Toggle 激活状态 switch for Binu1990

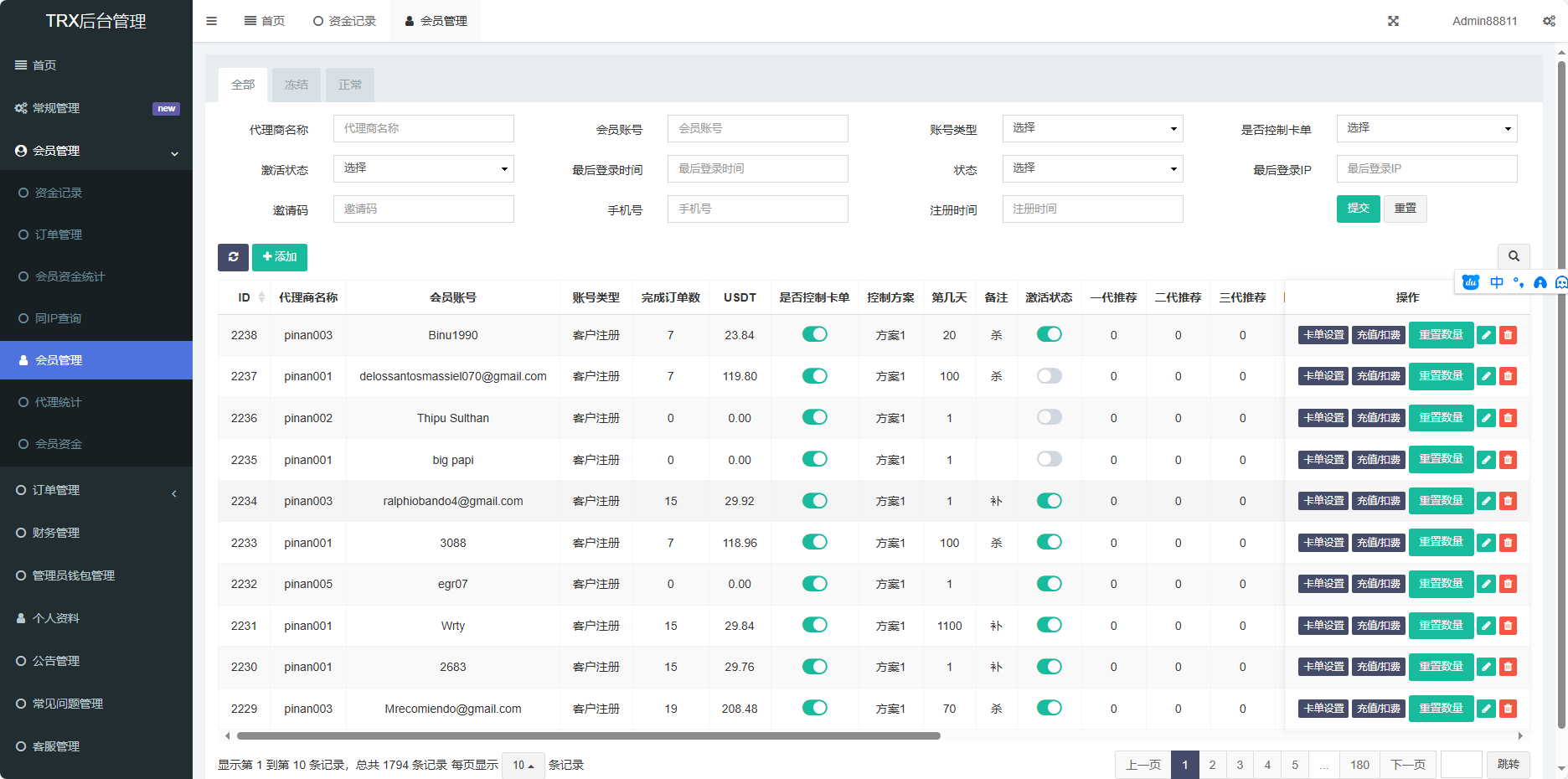(1049, 334)
